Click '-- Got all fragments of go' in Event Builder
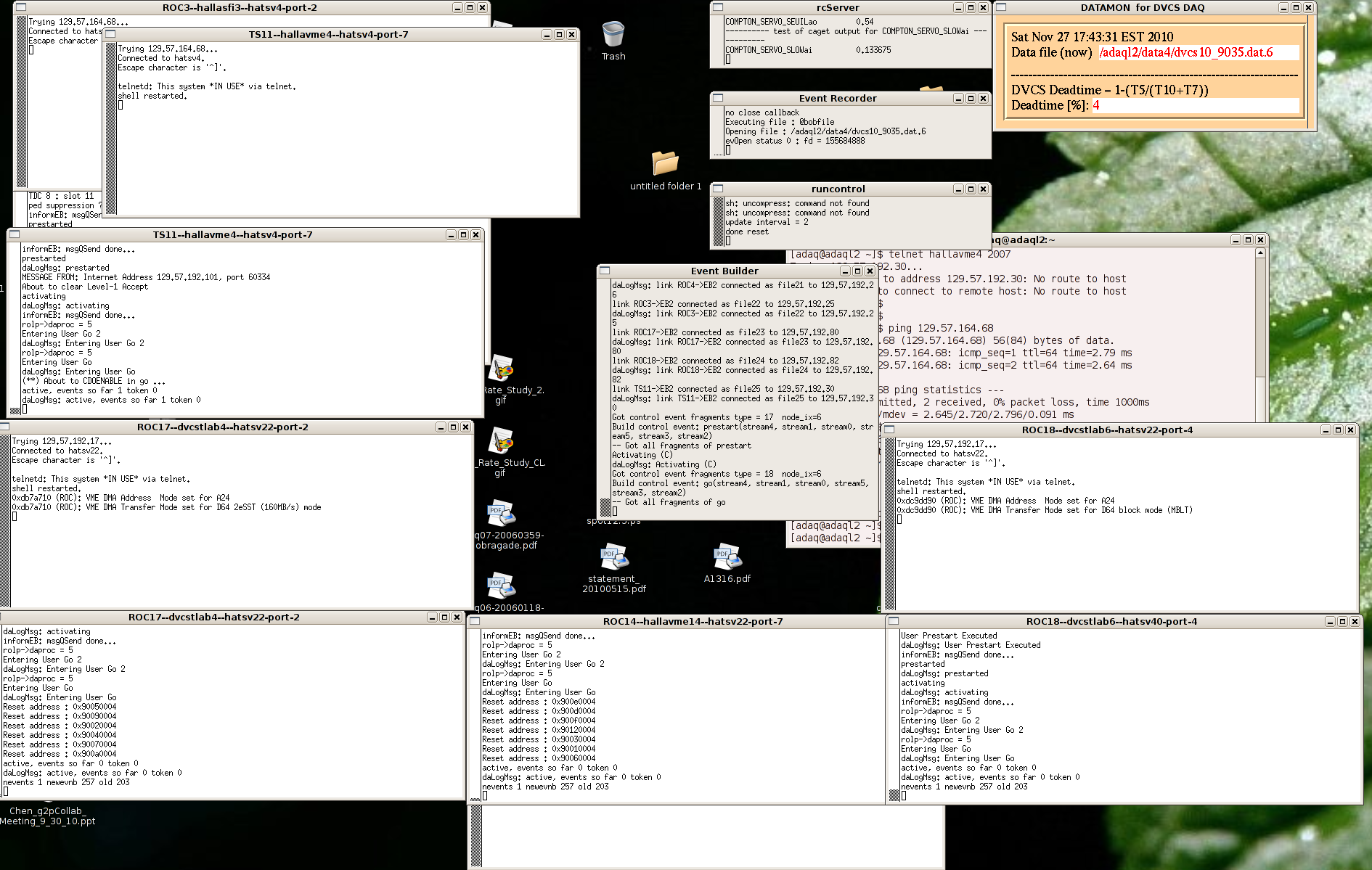Viewport: 1372px width, 870px height. (x=669, y=502)
